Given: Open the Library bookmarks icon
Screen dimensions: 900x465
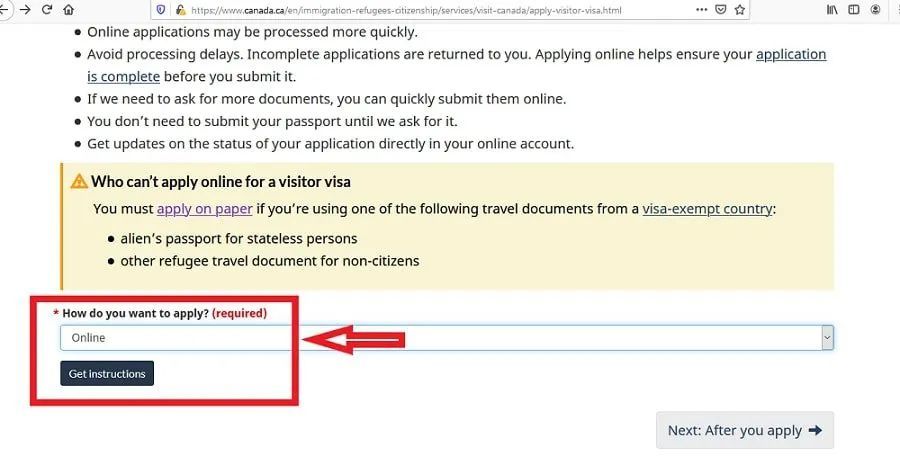Looking at the screenshot, I should (832, 9).
